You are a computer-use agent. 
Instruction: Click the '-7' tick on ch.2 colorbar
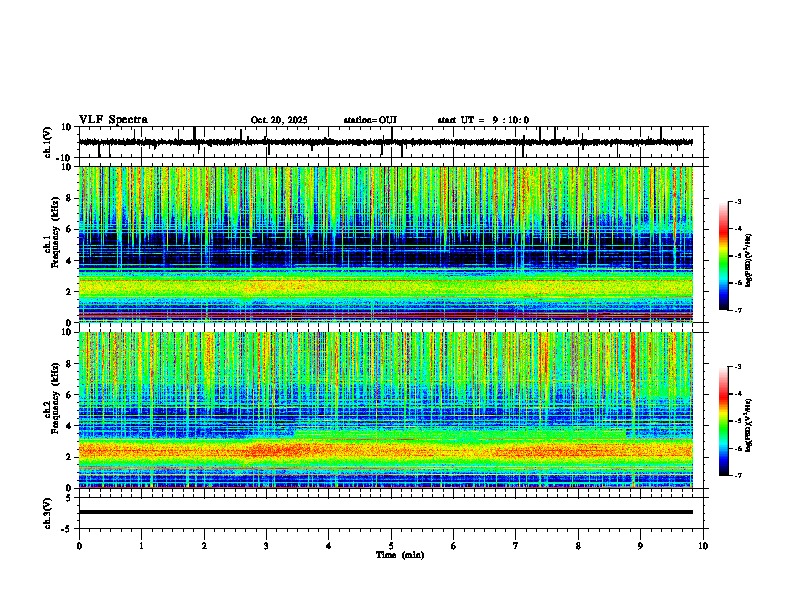738,476
